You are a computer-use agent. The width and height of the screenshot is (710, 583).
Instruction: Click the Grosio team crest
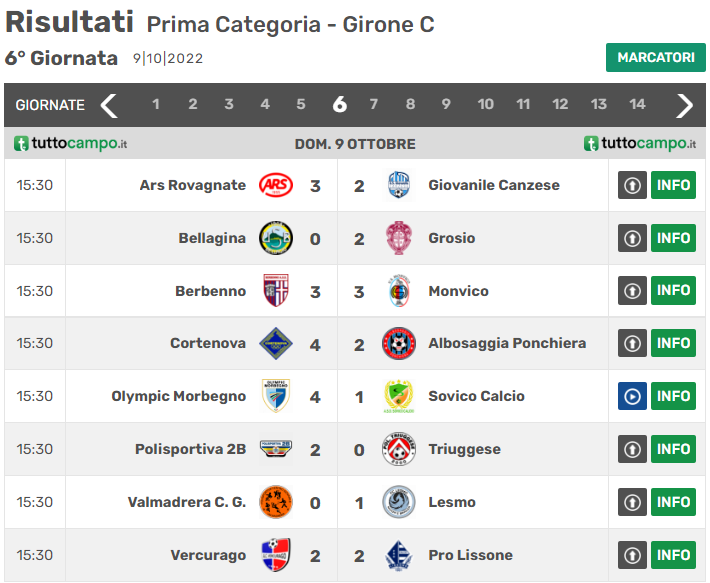(x=399, y=238)
